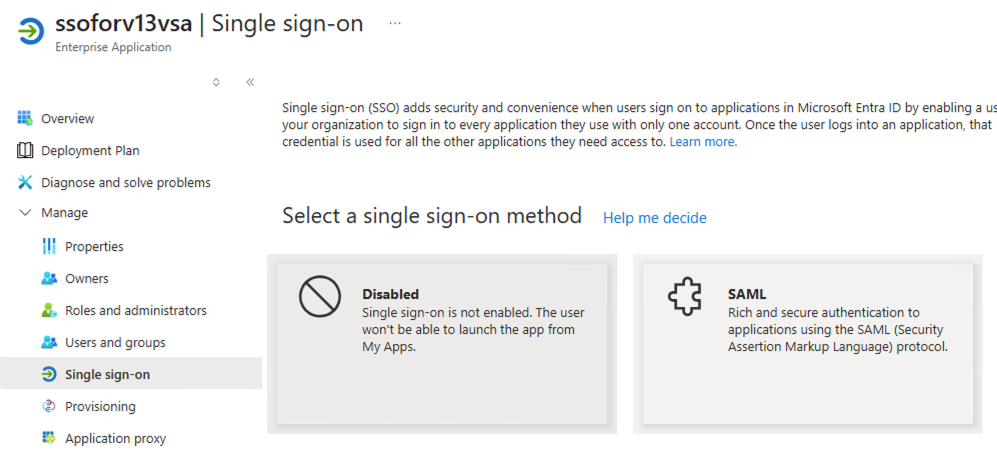The height and width of the screenshot is (455, 997).
Task: Open the Learn more link
Action: tap(703, 142)
